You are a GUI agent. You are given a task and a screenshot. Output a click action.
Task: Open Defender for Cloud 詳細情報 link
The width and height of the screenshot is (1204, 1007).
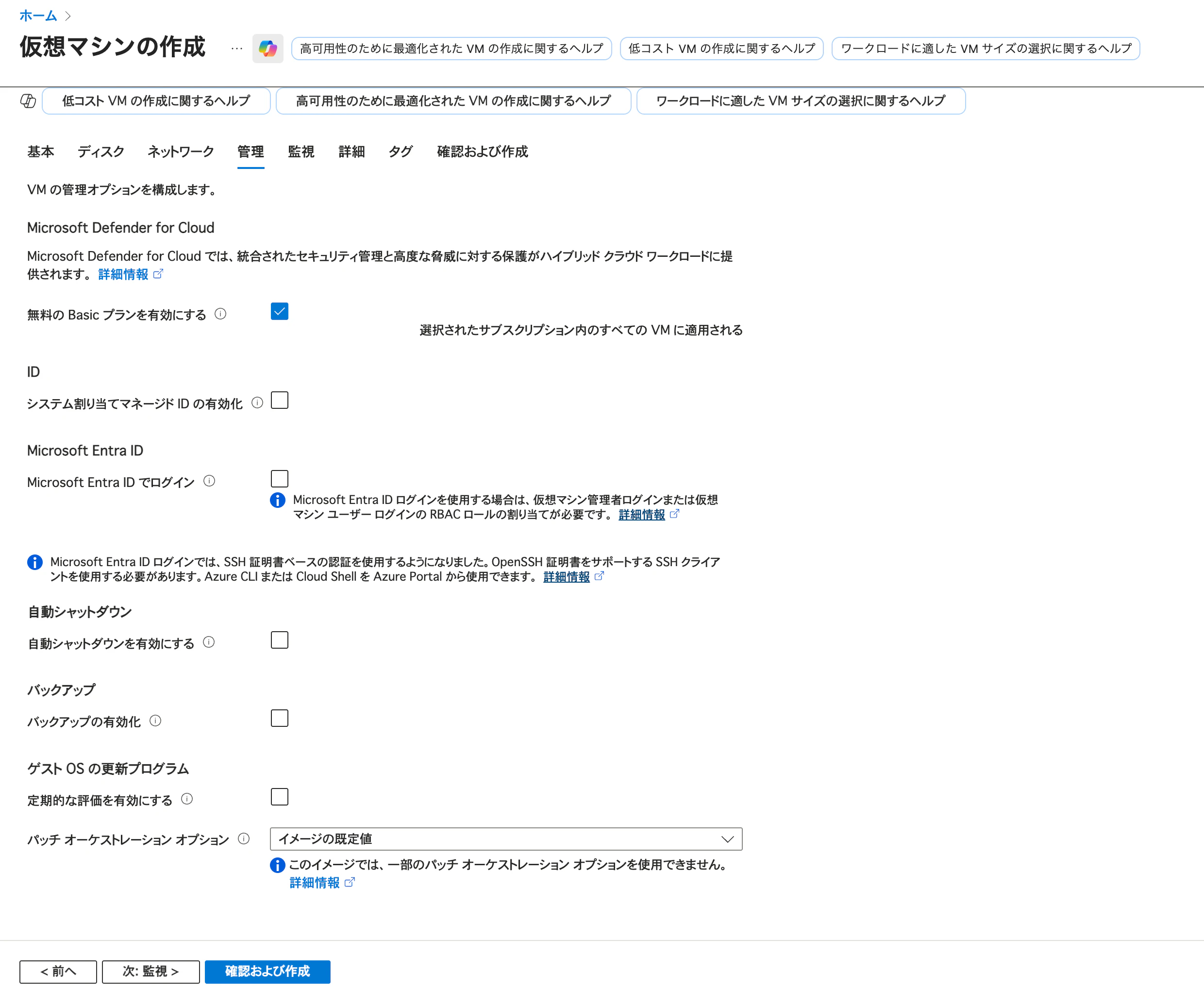123,274
